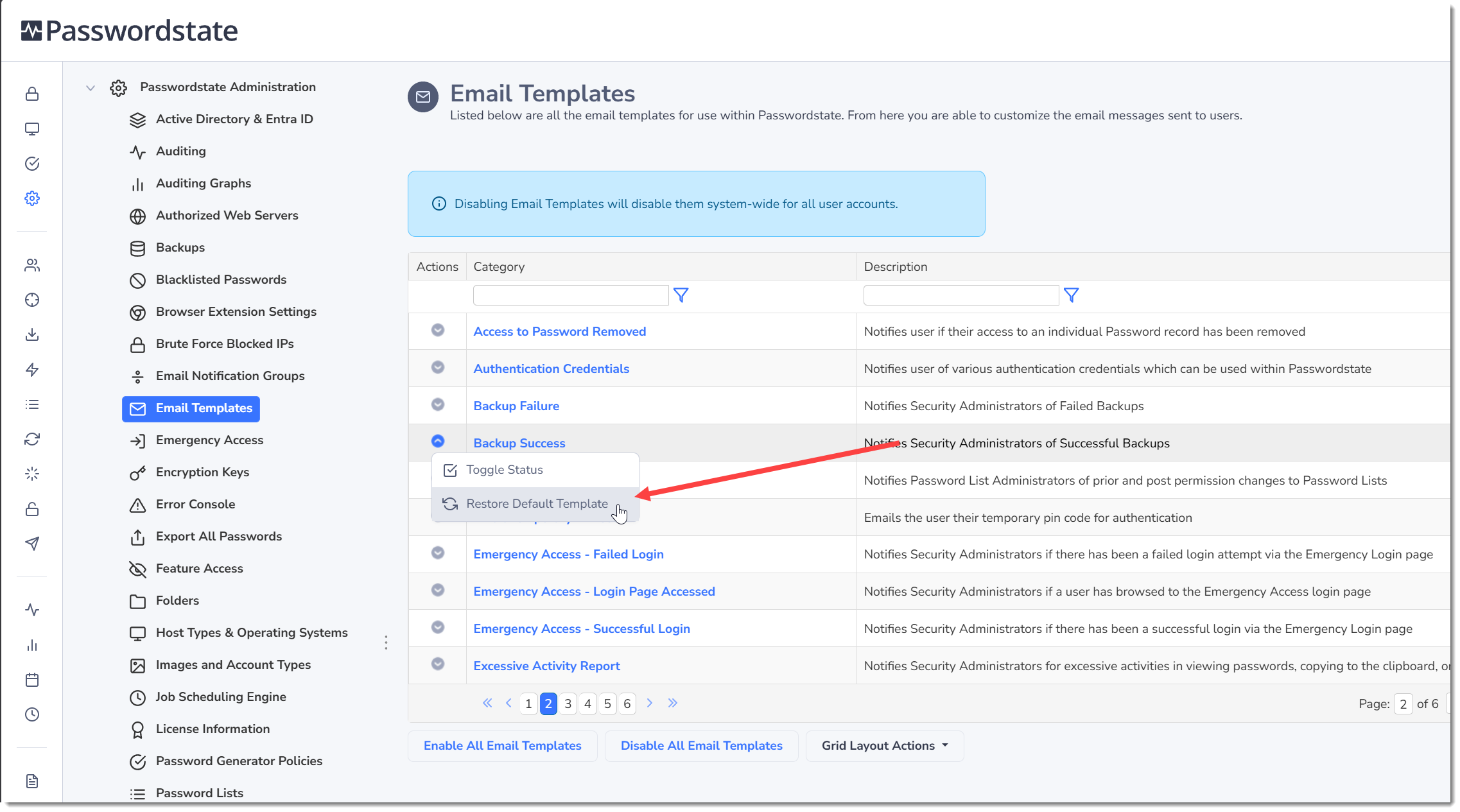Open the Backup Failure template link
Screen dimensions: 1460x812
pos(516,406)
